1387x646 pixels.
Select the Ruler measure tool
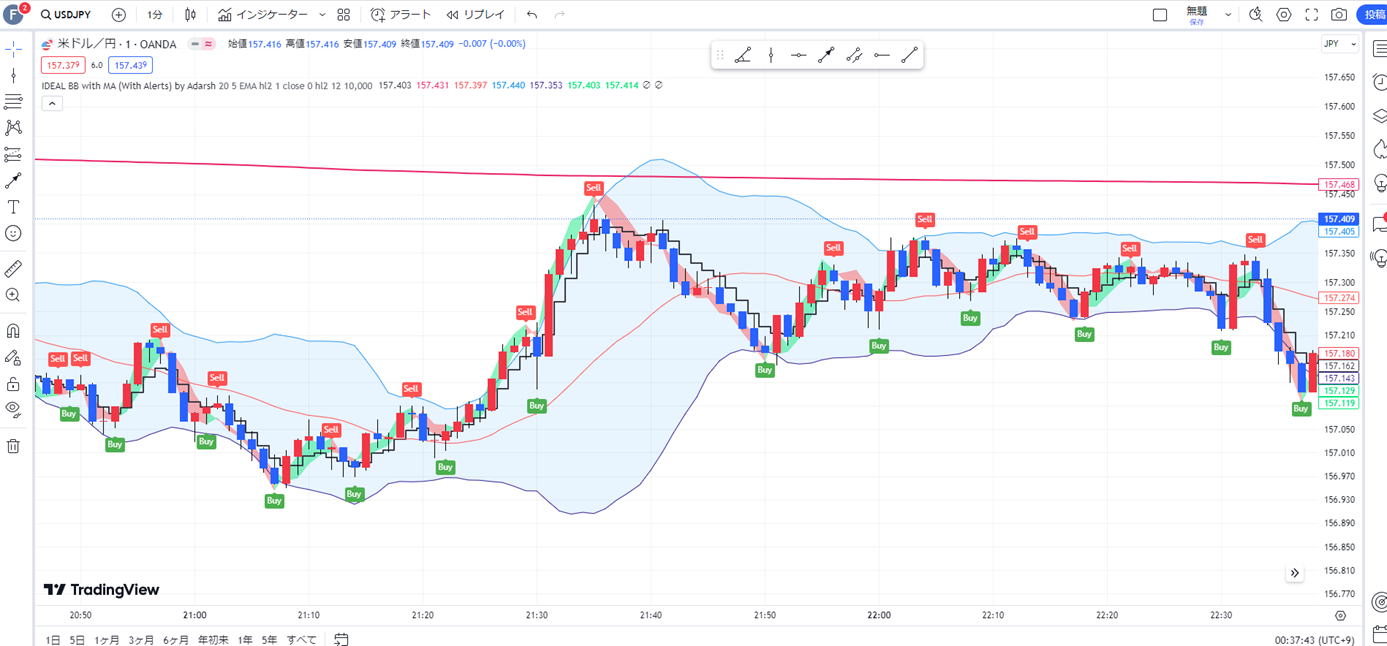click(13, 269)
